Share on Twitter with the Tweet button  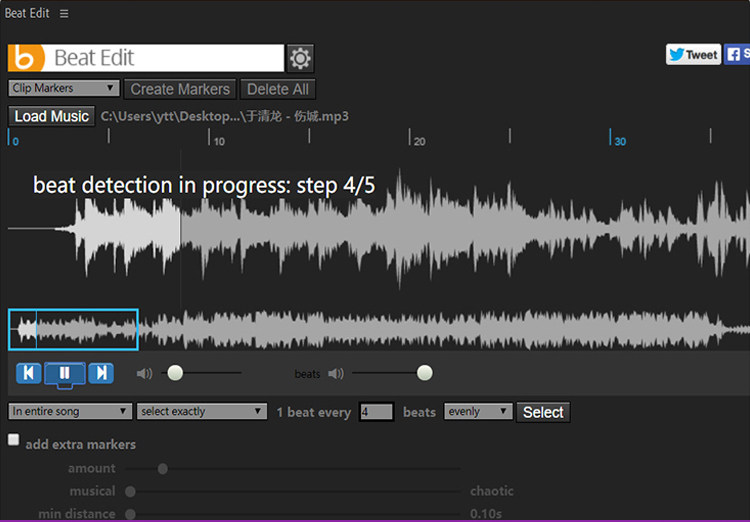click(693, 55)
